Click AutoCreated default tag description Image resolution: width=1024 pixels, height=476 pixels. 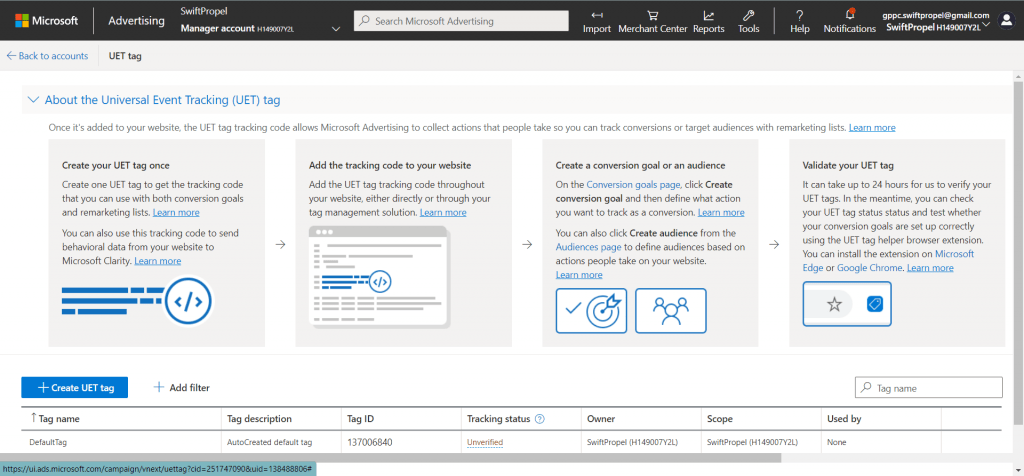point(270,442)
